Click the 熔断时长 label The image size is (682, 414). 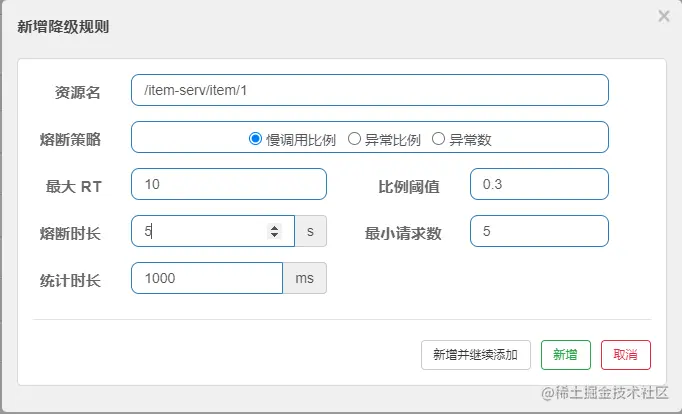70,234
